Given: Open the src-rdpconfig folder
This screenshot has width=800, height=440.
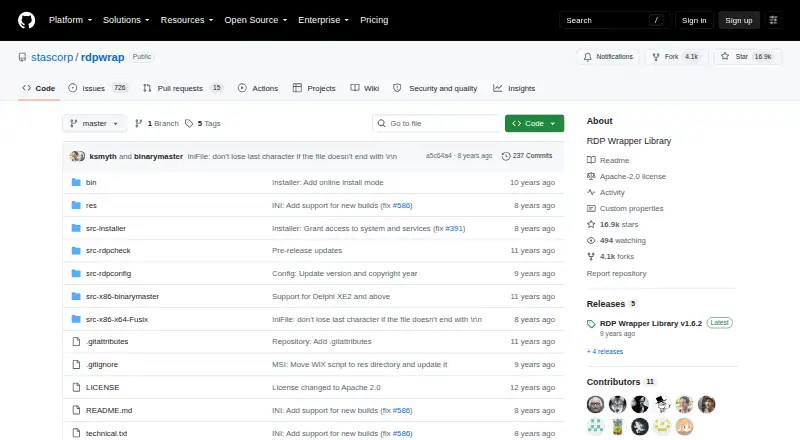Looking at the screenshot, I should (x=108, y=274).
